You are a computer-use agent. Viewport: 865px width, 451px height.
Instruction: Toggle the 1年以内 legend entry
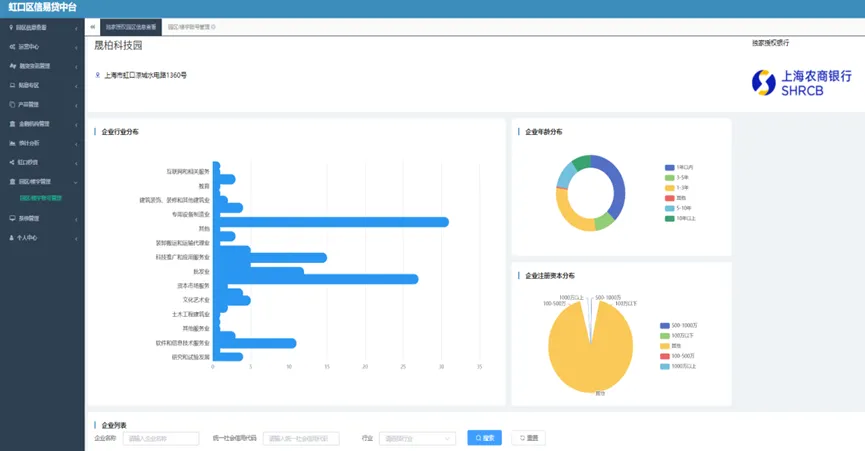pos(679,167)
